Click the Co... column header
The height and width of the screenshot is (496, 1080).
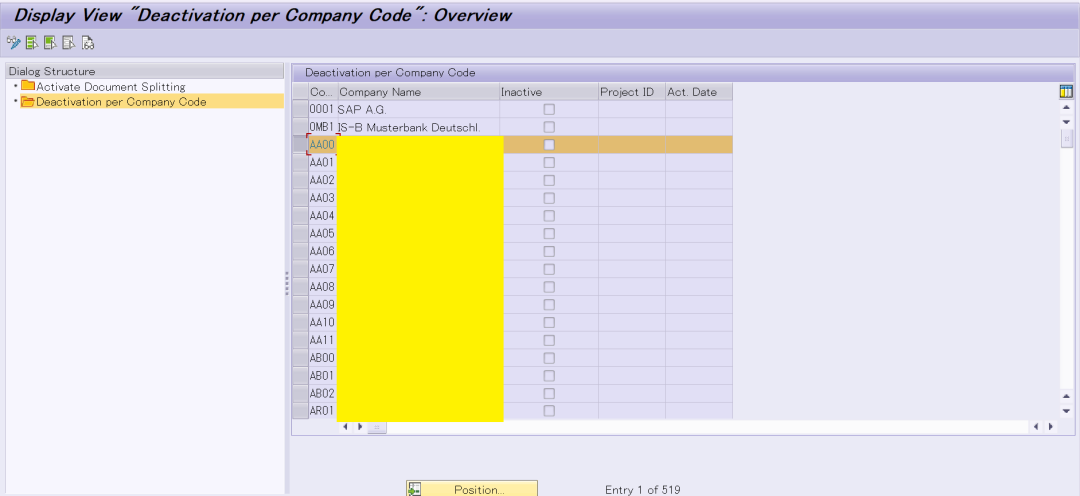tap(323, 92)
